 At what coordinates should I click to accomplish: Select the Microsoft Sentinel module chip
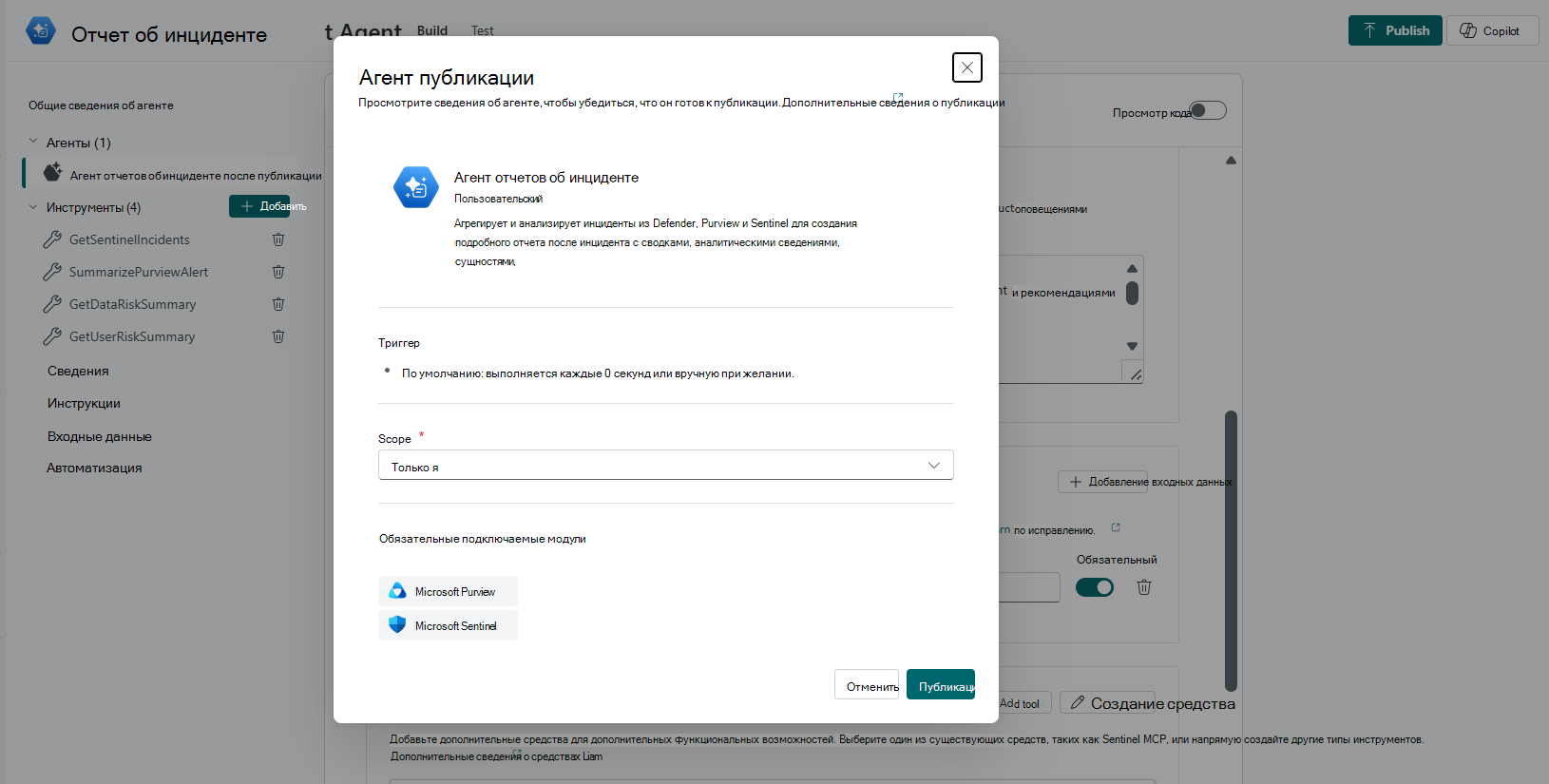(x=448, y=625)
